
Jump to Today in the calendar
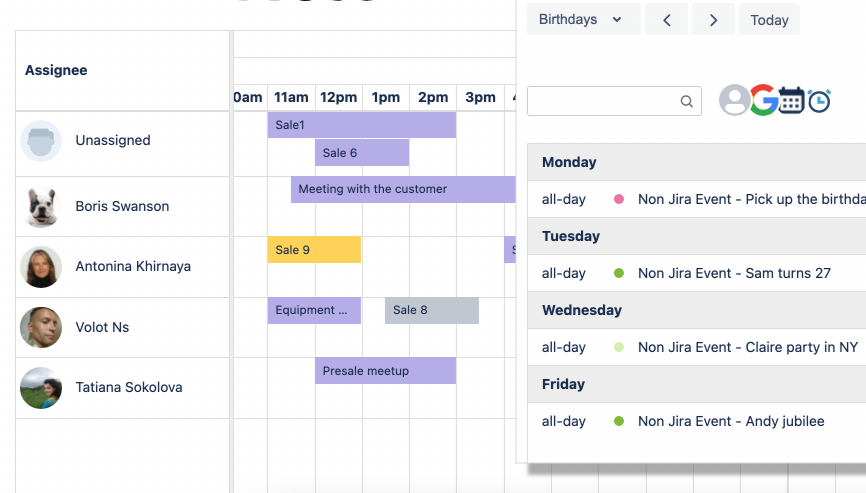[x=769, y=20]
